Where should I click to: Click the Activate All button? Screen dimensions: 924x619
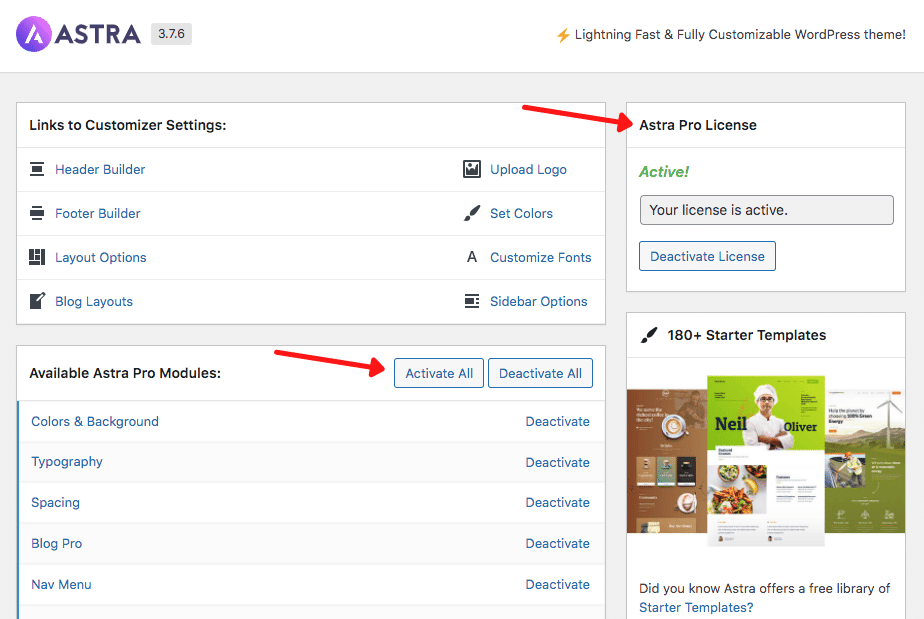pos(439,373)
